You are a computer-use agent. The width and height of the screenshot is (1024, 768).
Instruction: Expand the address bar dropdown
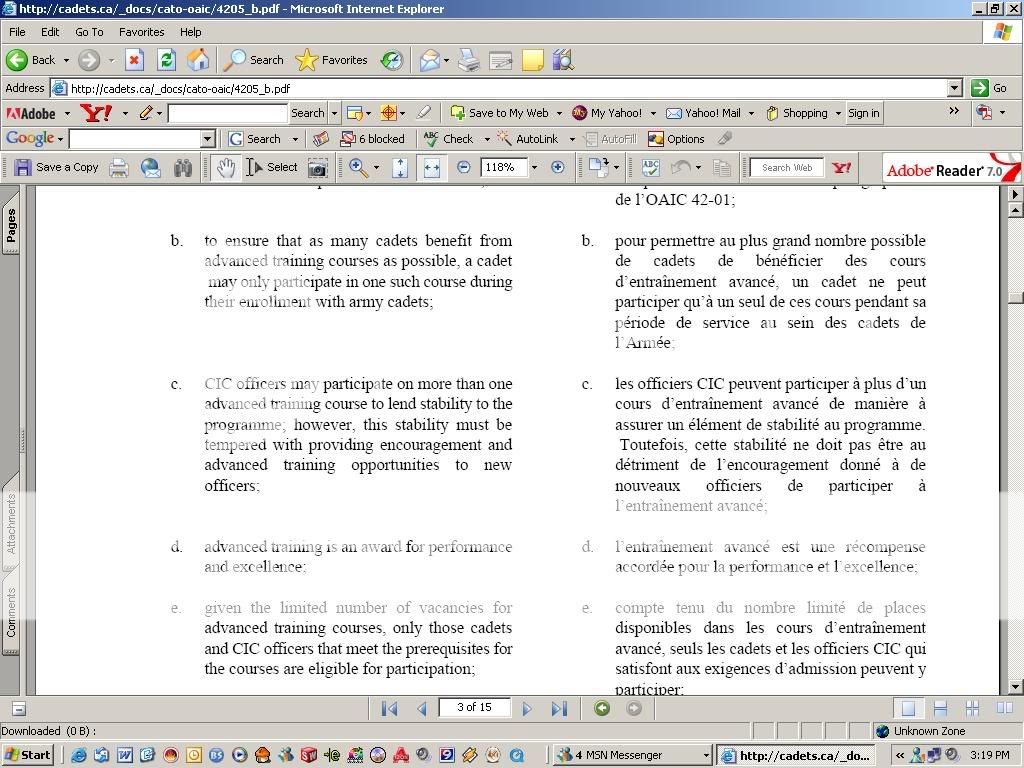click(954, 88)
